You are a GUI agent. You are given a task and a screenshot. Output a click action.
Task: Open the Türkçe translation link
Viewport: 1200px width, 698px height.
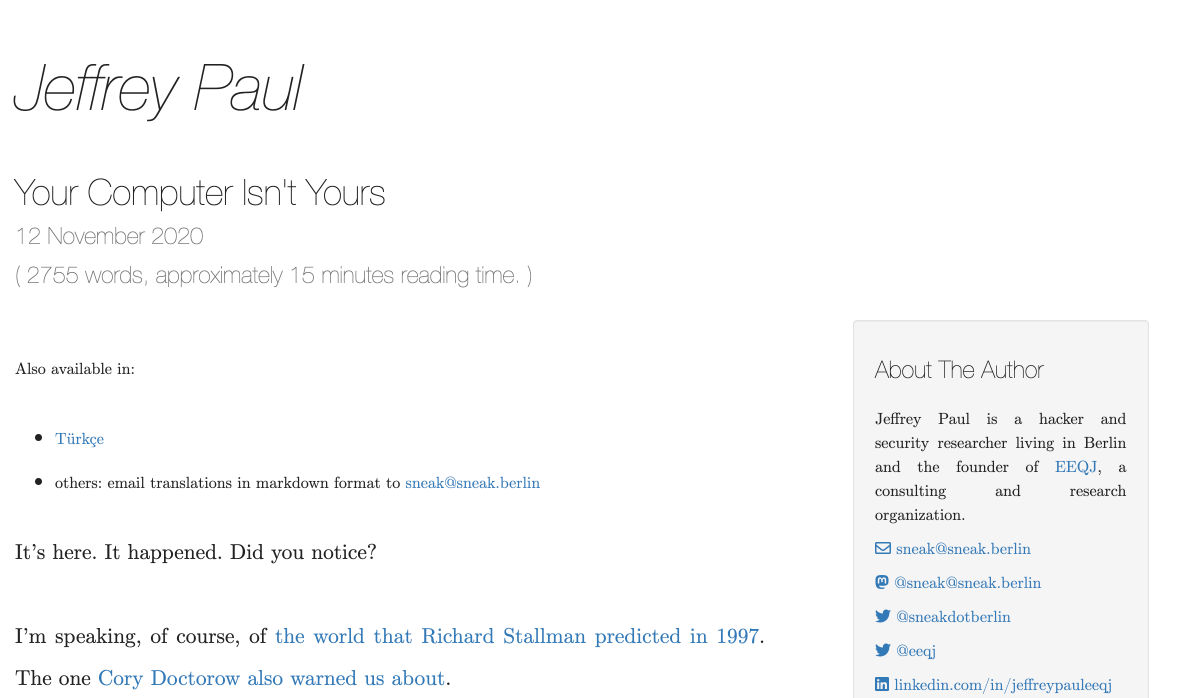pos(79,439)
